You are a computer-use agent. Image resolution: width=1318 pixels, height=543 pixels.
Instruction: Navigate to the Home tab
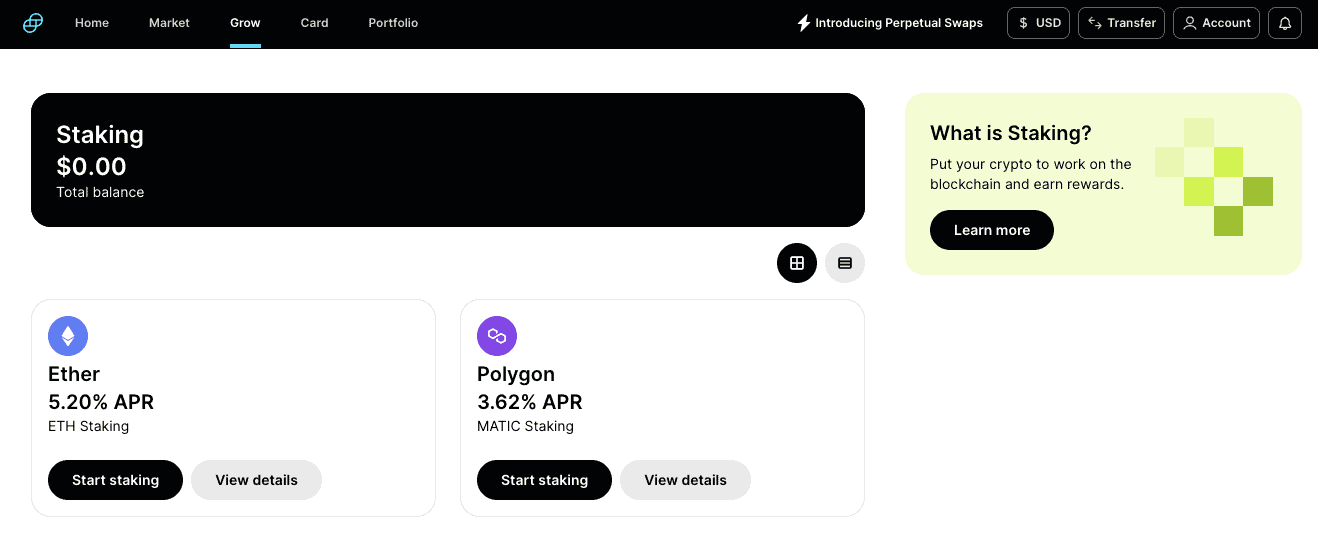(x=92, y=23)
